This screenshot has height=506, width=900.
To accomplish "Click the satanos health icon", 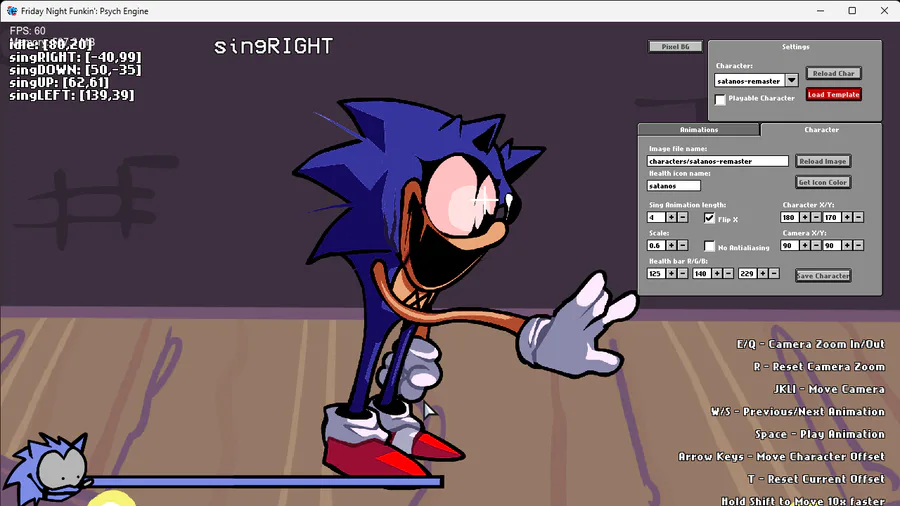I will tap(49, 469).
